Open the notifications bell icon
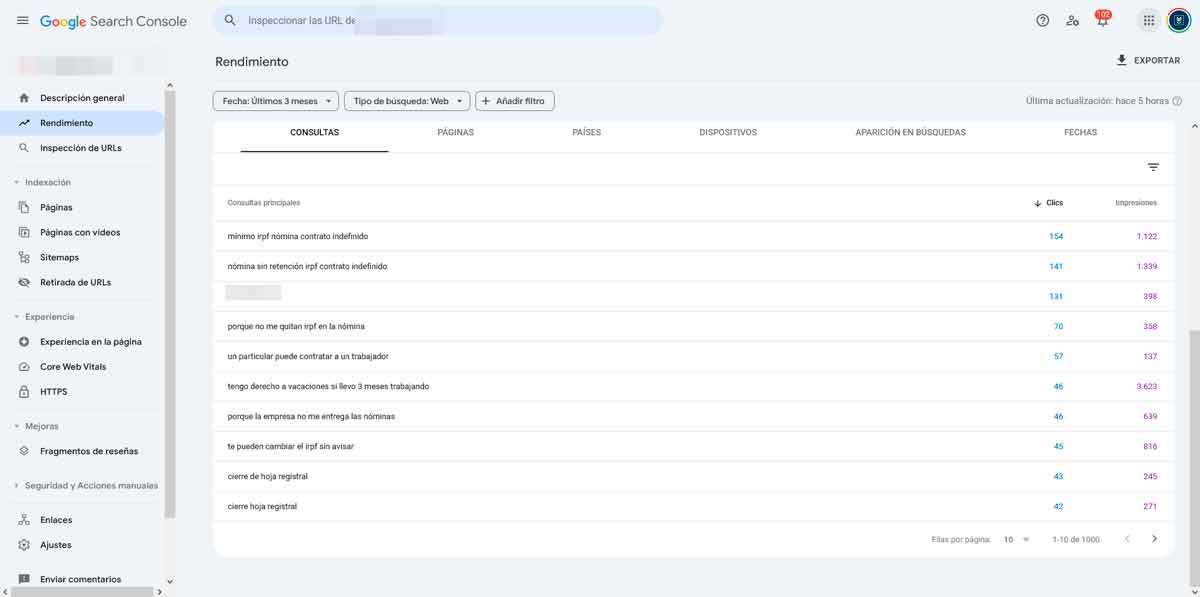The image size is (1200, 597). 1102,21
